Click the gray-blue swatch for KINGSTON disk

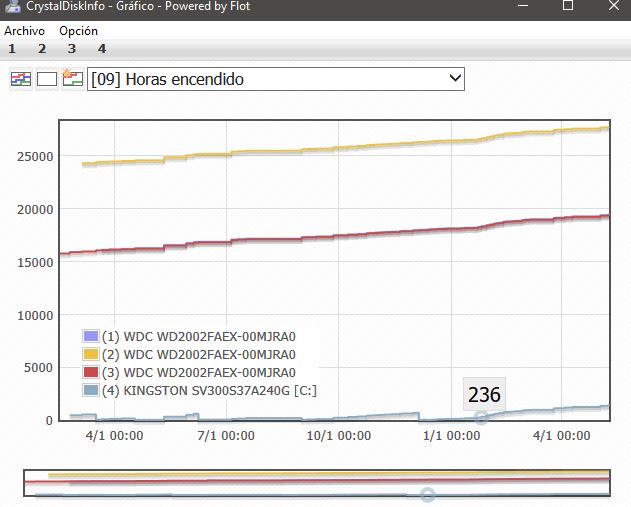(x=91, y=390)
